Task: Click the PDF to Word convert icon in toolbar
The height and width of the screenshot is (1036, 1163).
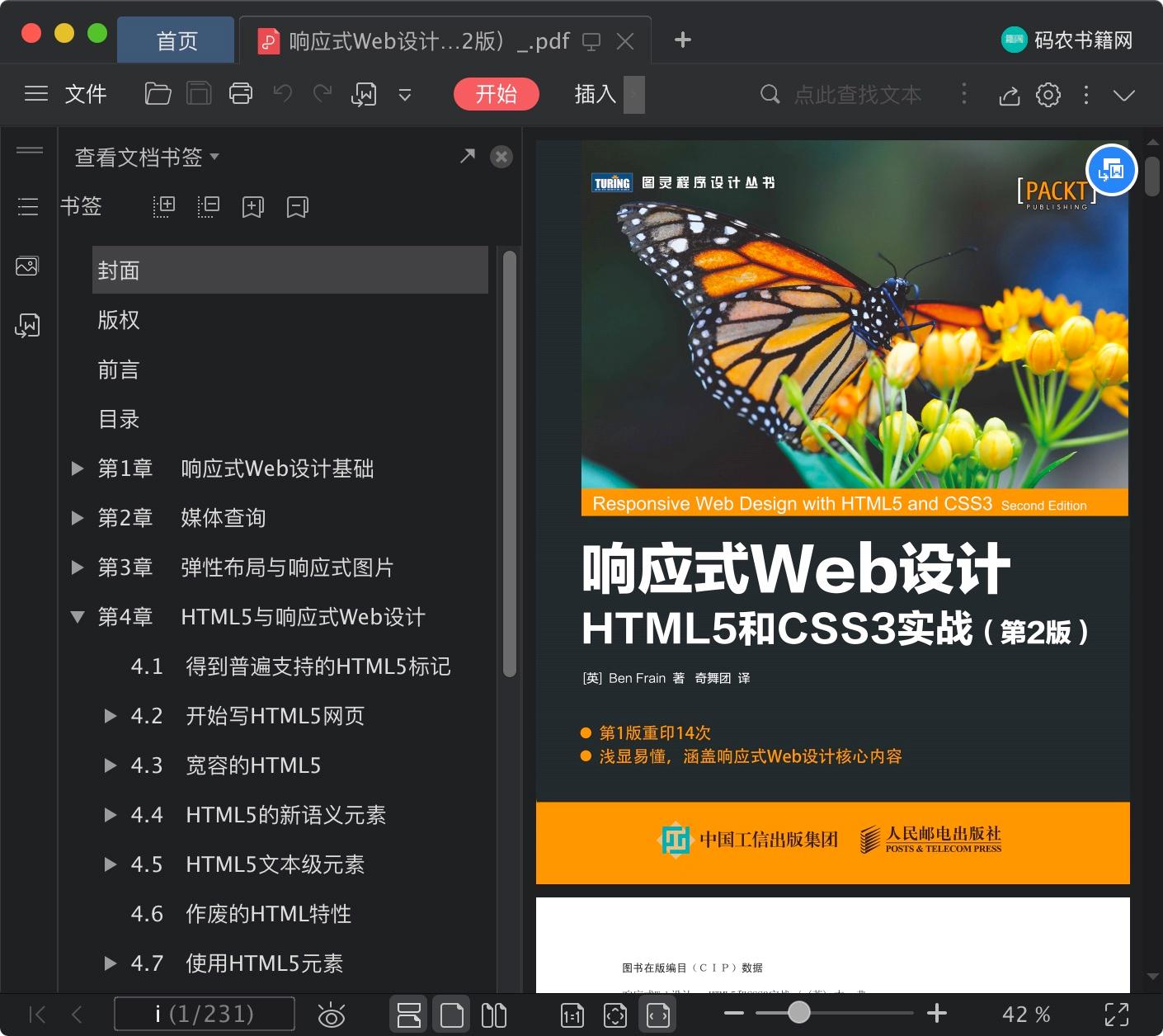Action: [364, 95]
